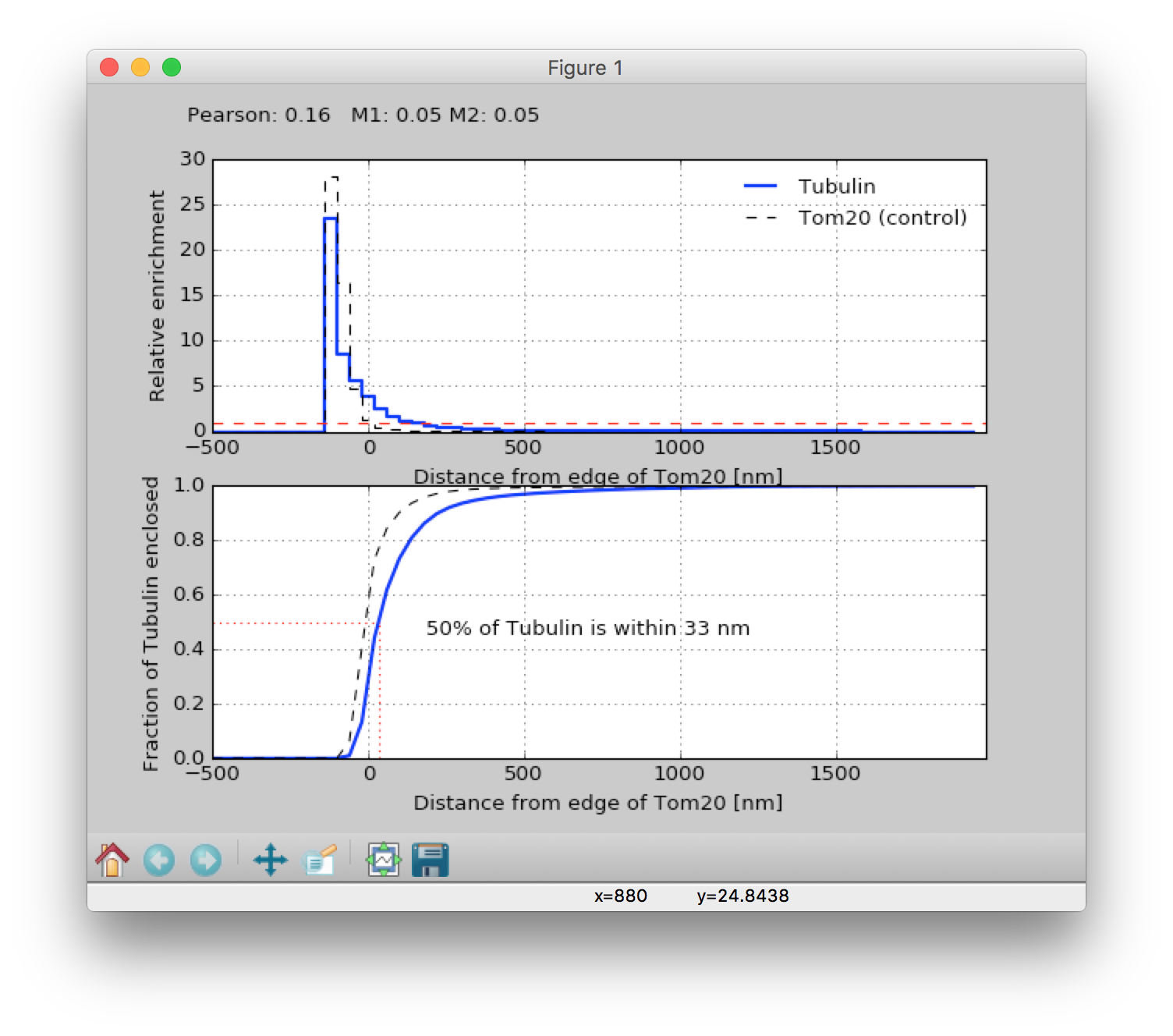Go back to the previous view
This screenshot has width=1173, height=1036.
coord(159,860)
